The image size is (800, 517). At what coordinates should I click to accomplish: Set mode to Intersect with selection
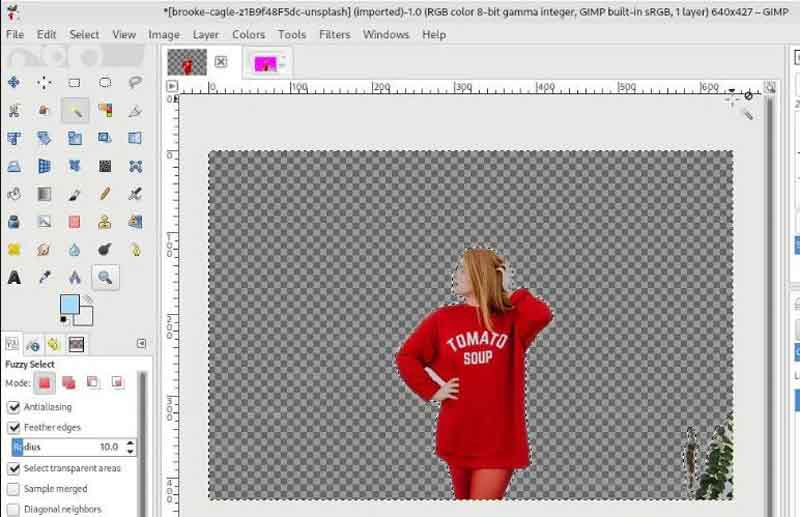tap(117, 382)
